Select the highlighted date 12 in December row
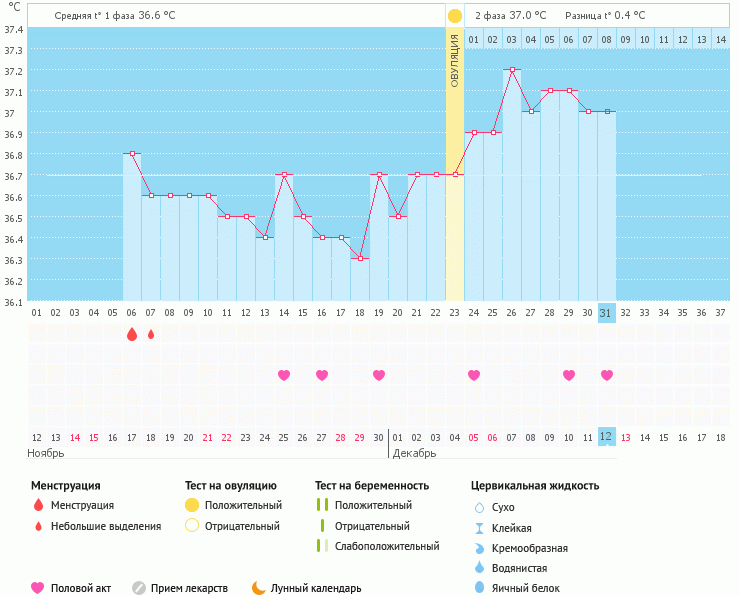739x595 pixels. tap(606, 437)
